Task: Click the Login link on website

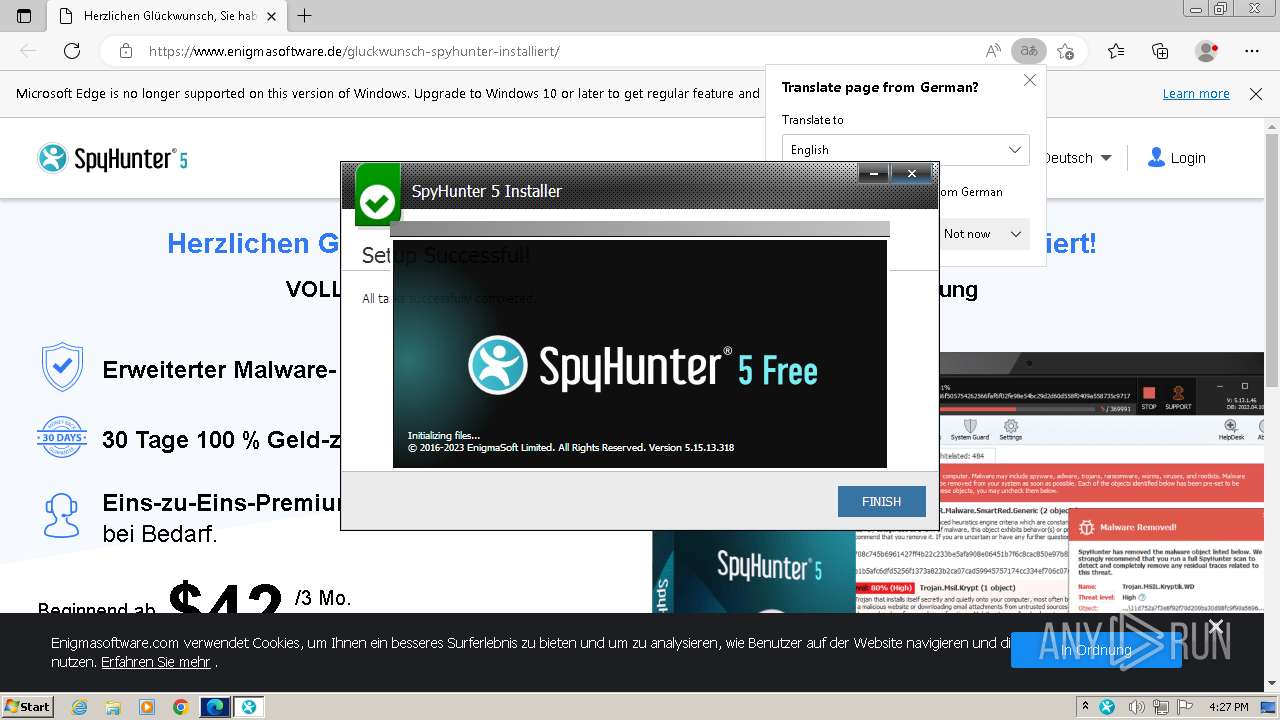Action: pyautogui.click(x=1177, y=158)
